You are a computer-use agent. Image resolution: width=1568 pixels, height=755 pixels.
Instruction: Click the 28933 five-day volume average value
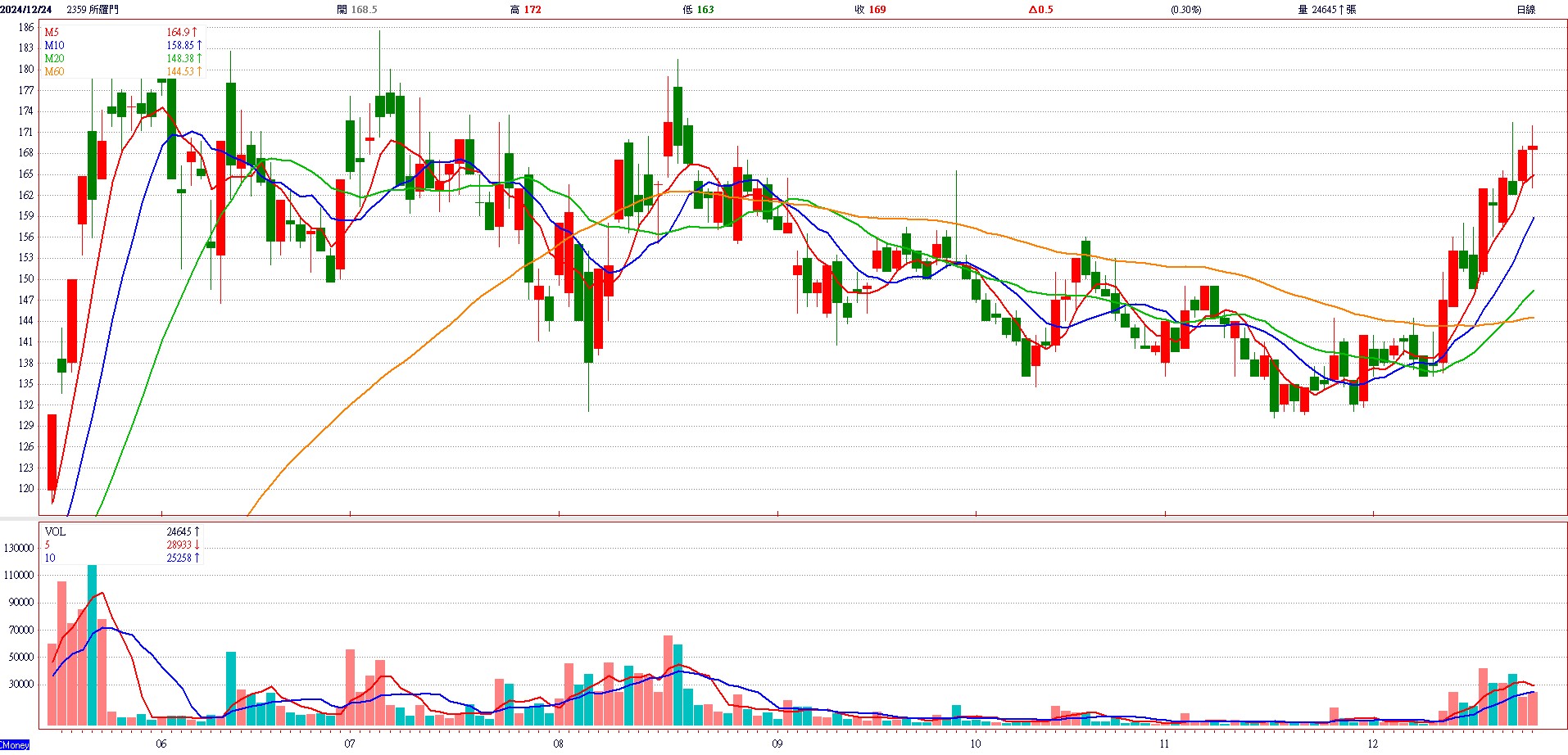pyautogui.click(x=179, y=545)
